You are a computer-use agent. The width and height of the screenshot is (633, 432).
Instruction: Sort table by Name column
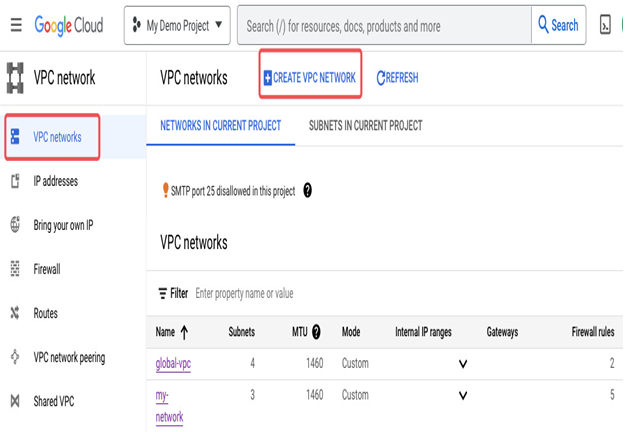click(x=172, y=332)
